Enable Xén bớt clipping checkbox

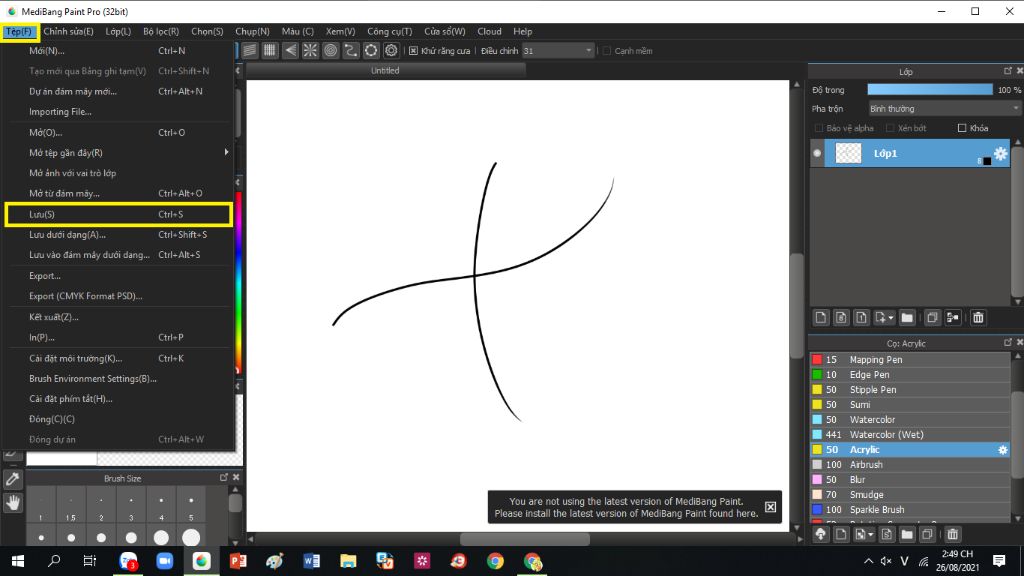tap(890, 128)
